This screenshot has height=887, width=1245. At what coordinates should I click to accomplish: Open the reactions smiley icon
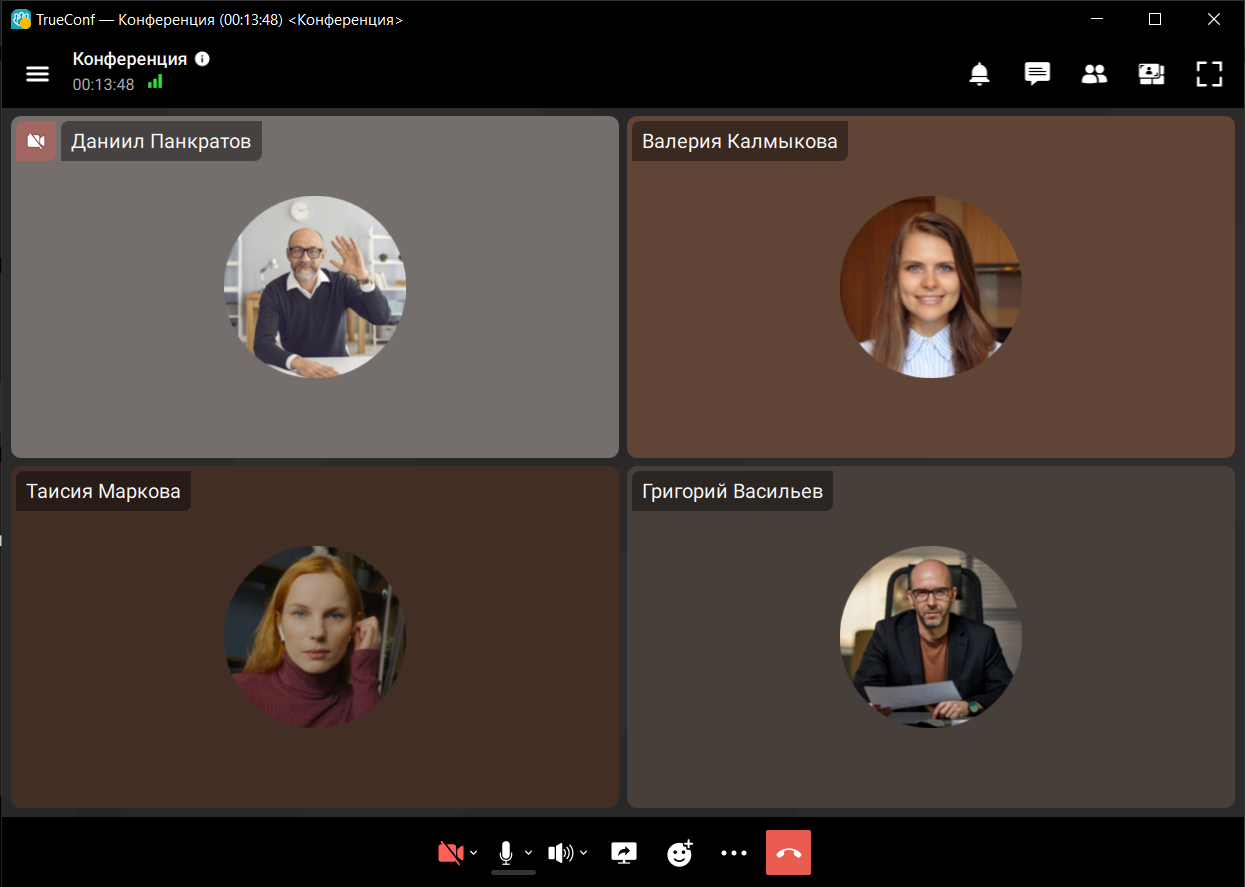[x=680, y=853]
